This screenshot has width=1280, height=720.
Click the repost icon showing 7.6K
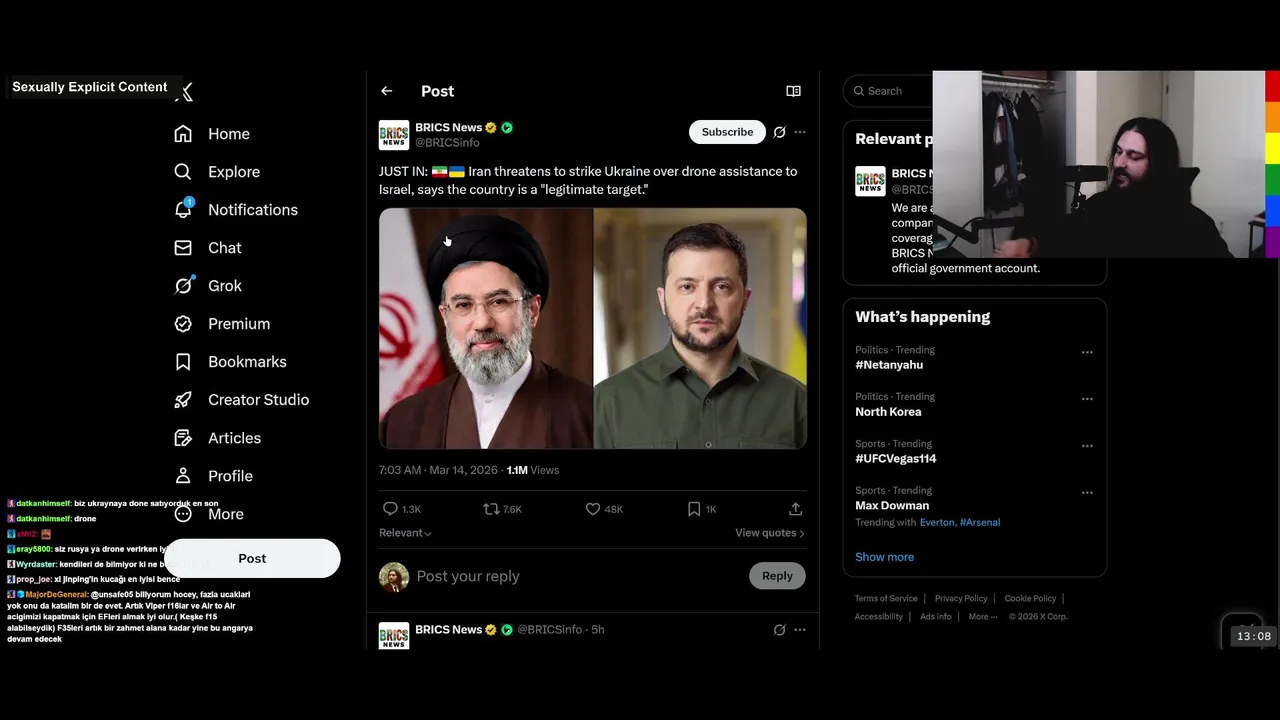491,509
